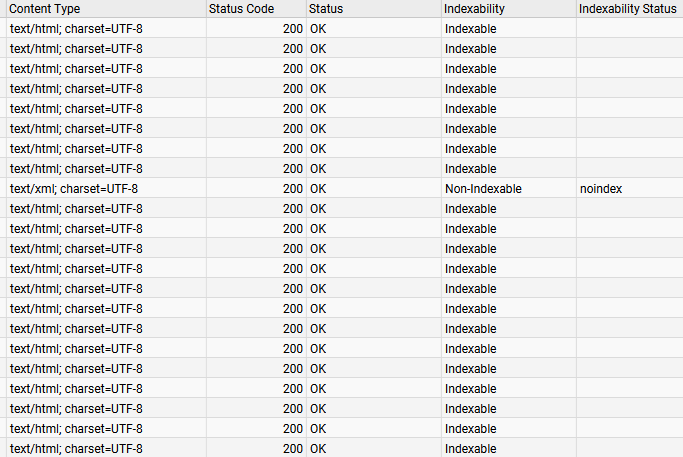The image size is (683, 457).
Task: Select OK status in the noindex row
Action: point(318,188)
